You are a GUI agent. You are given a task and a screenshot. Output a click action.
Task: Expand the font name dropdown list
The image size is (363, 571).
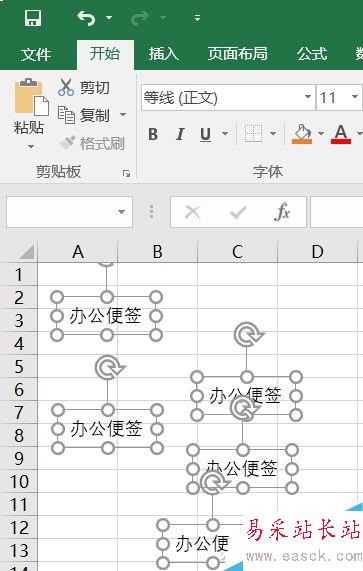[308, 97]
